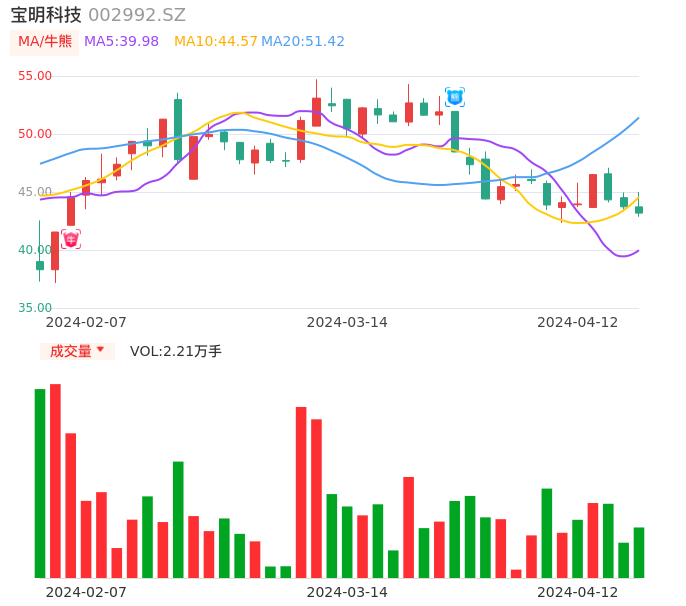Click the VOL:2.21万手 volume readout
This screenshot has width=686, height=606.
176,351
